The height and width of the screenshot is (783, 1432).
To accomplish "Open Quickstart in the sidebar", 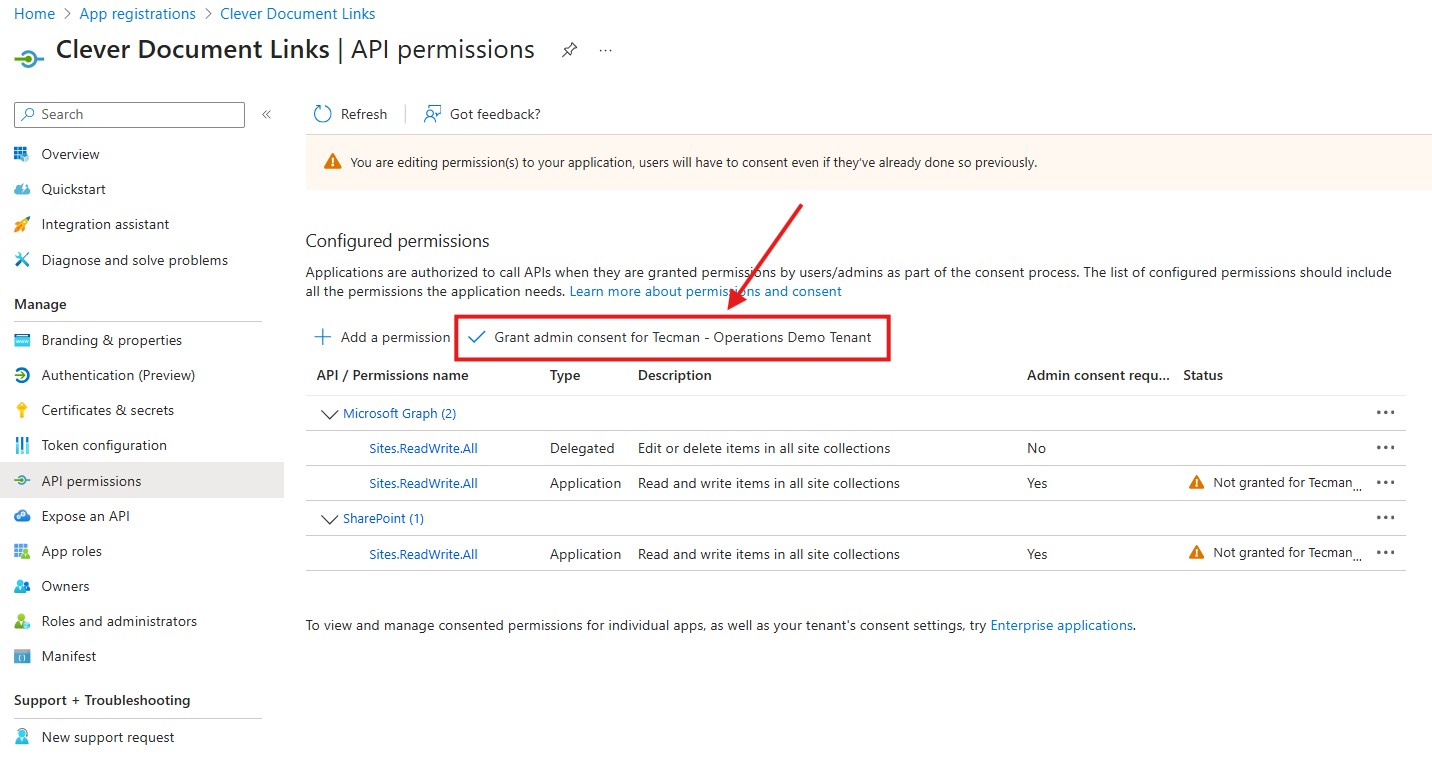I will [x=73, y=189].
